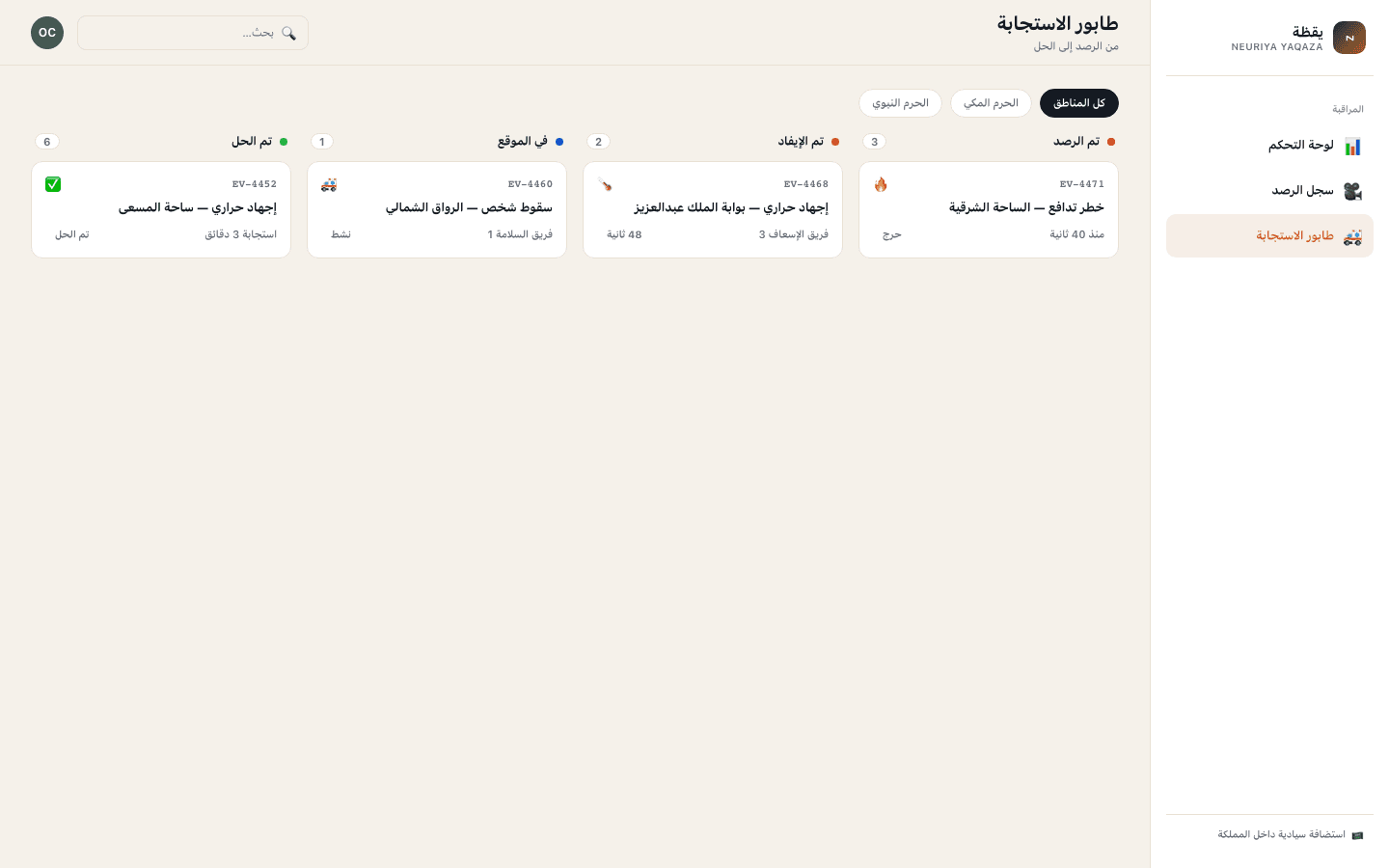1389x868 pixels.
Task: Click the نشط status on EV-4460
Action: [341, 234]
